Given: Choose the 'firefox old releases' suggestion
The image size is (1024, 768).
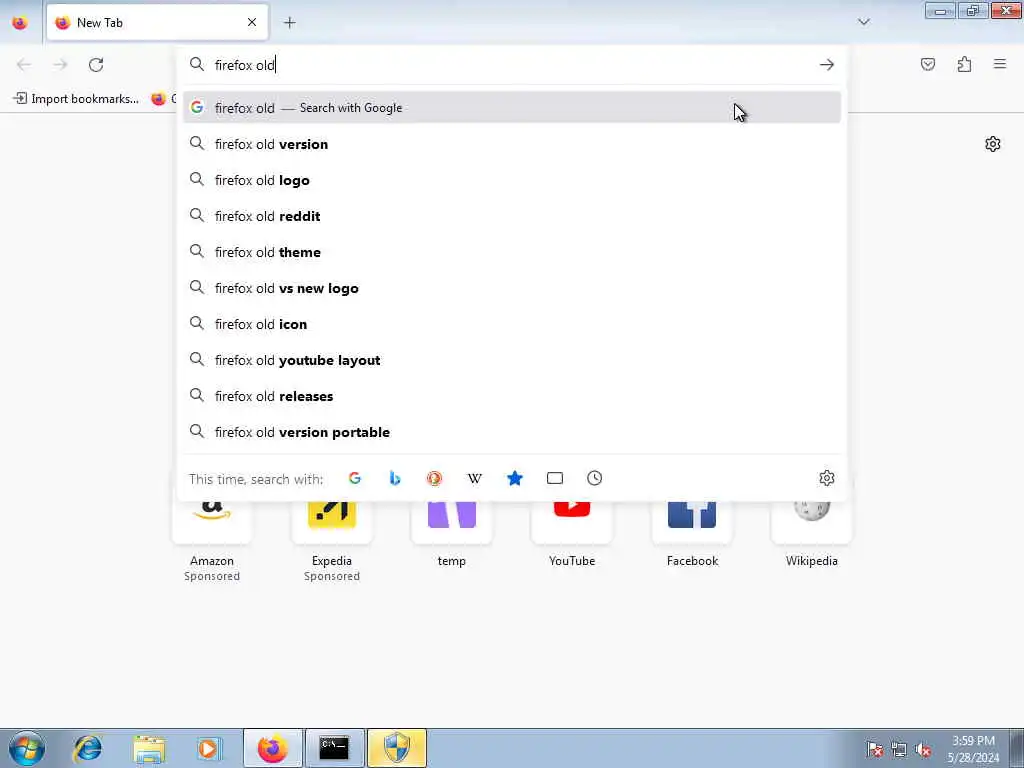Looking at the screenshot, I should click(512, 395).
